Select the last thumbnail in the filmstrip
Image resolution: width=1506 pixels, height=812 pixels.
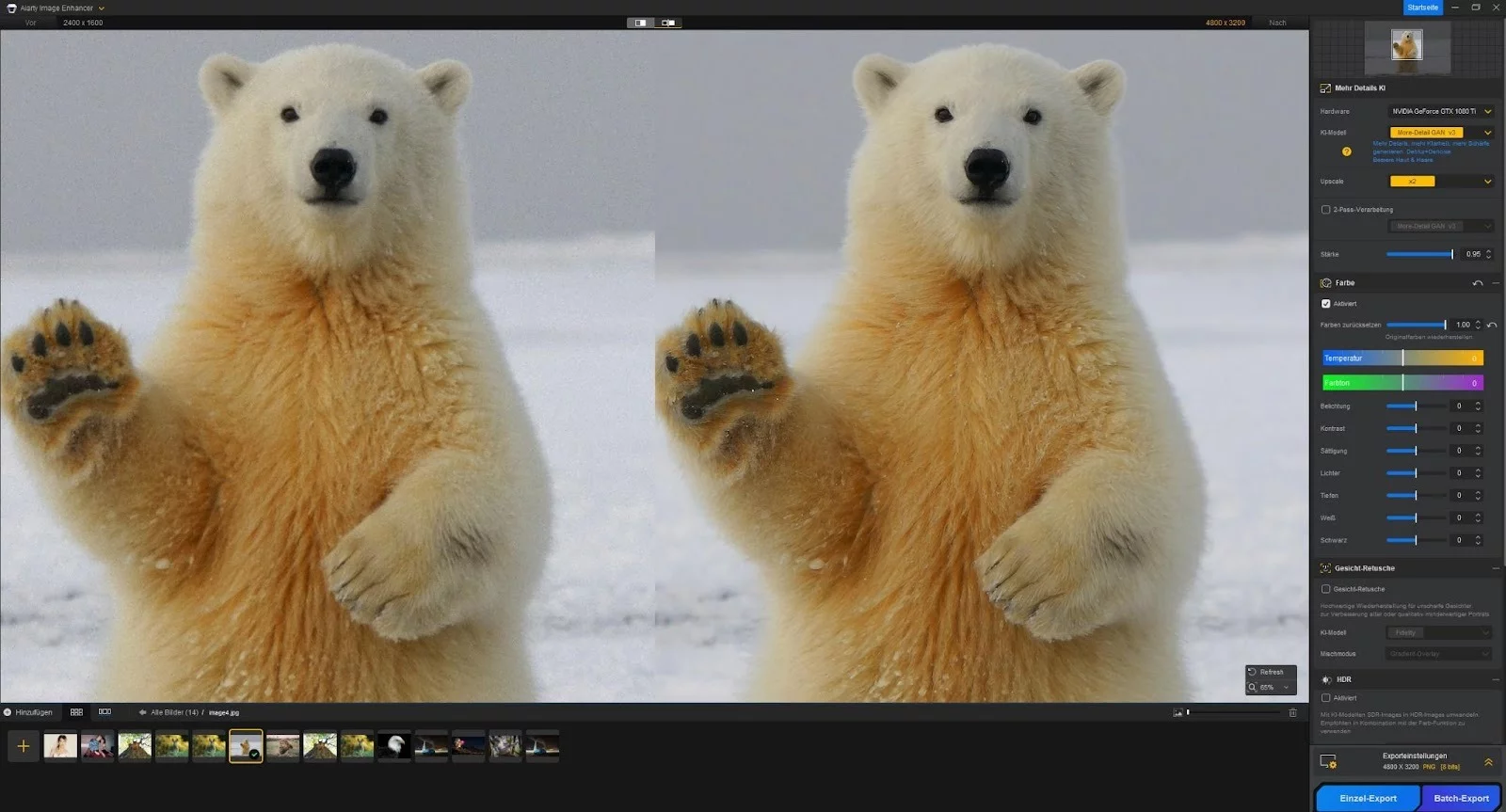(542, 746)
